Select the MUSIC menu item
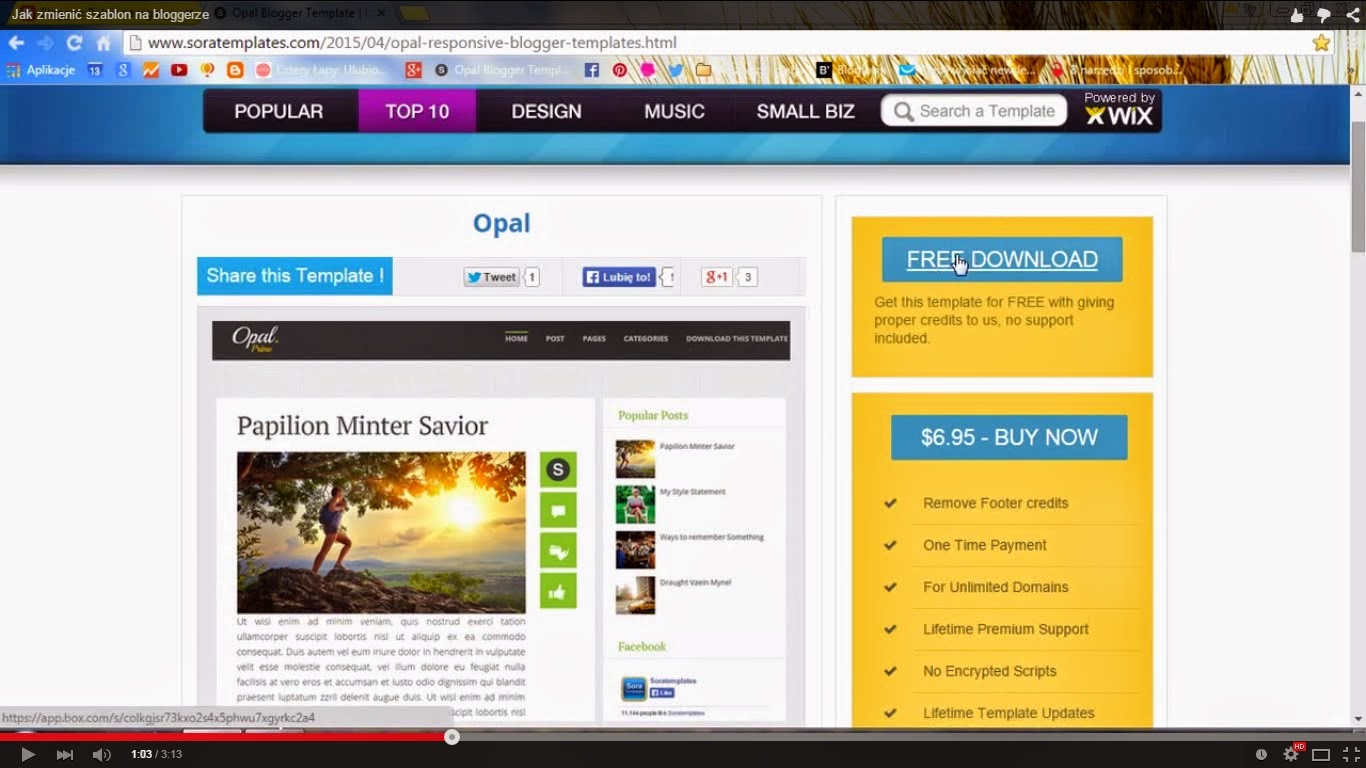The width and height of the screenshot is (1366, 768). (x=674, y=111)
